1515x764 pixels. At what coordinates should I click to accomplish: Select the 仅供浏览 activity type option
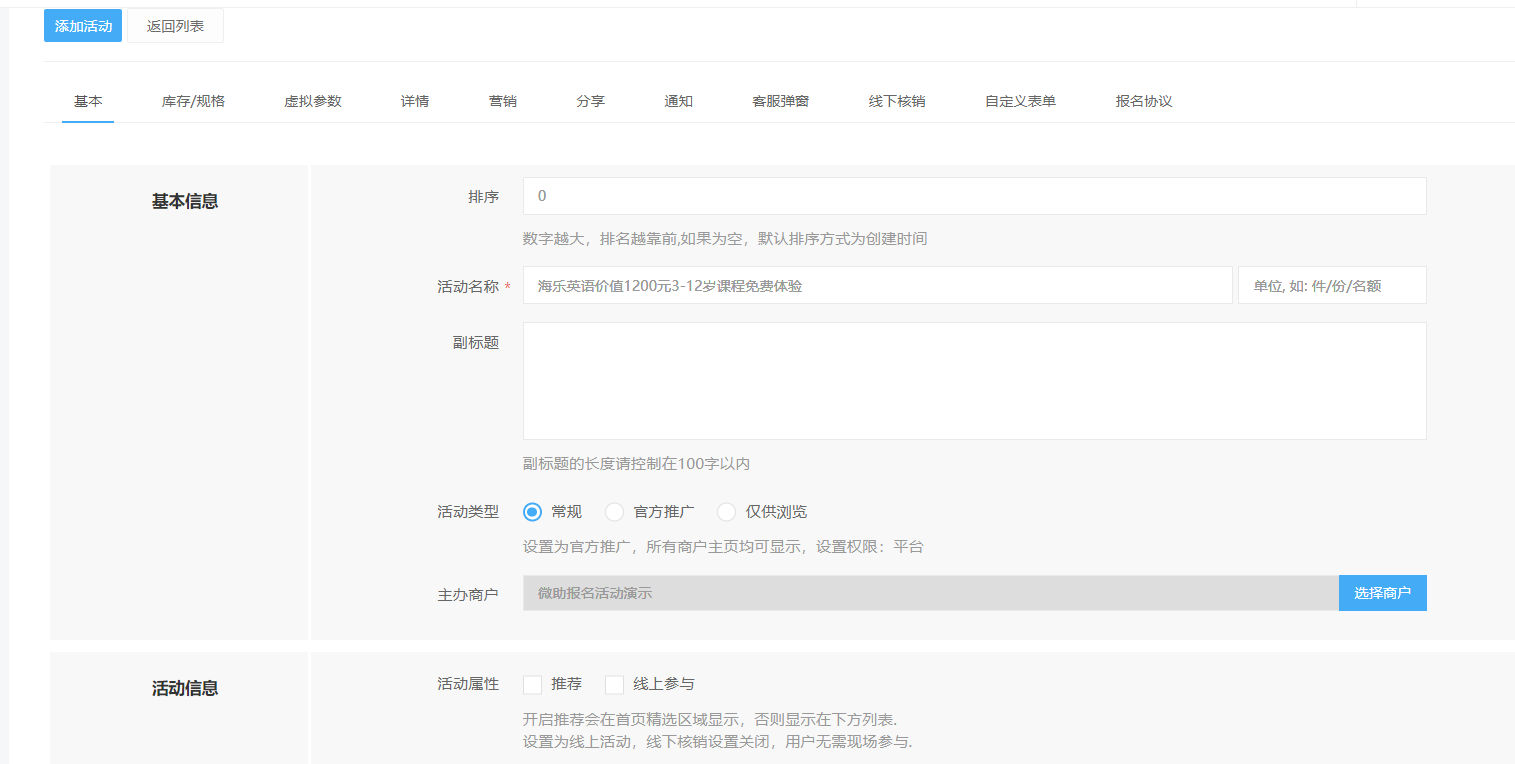tap(727, 511)
